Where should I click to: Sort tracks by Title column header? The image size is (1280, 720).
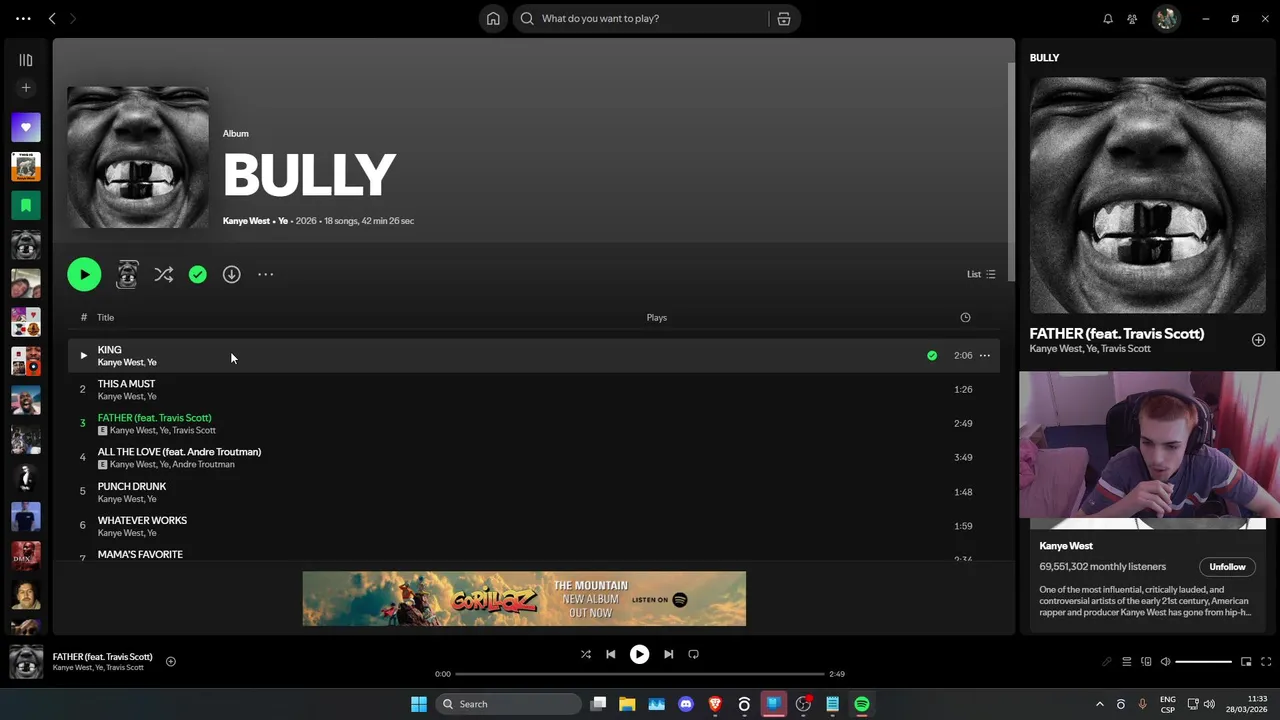105,318
